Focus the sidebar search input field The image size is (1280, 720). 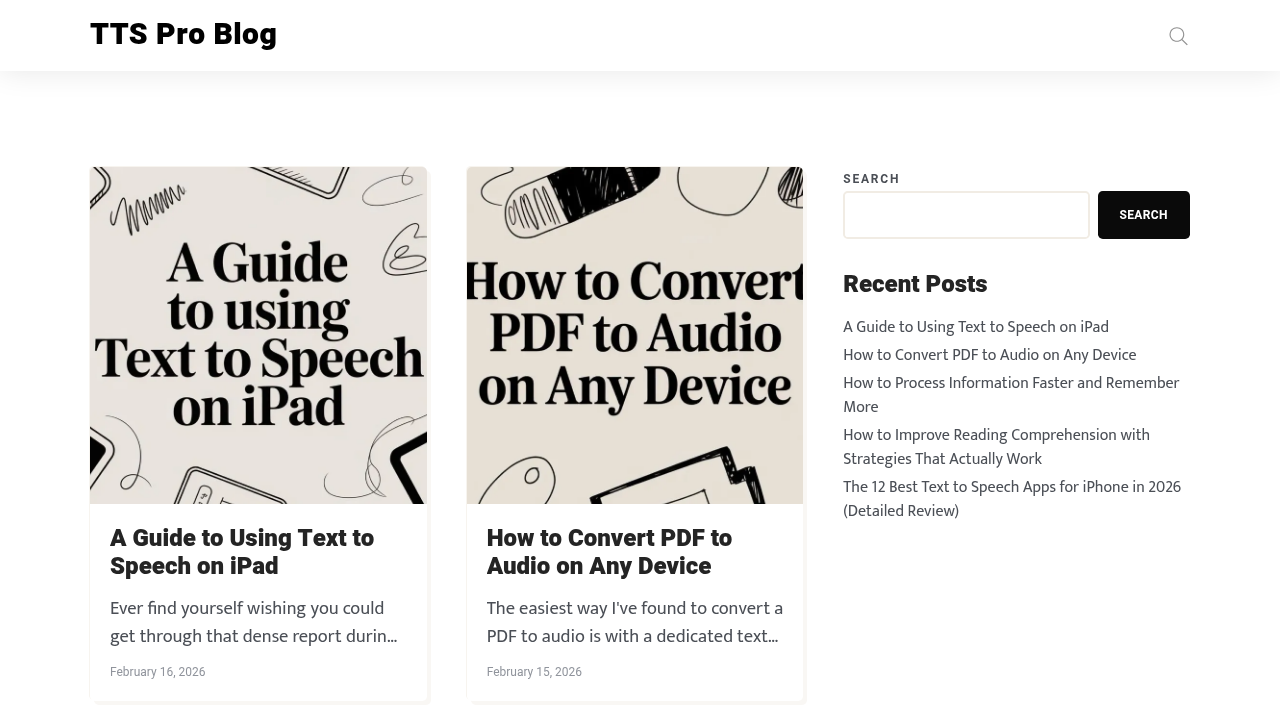coord(966,215)
